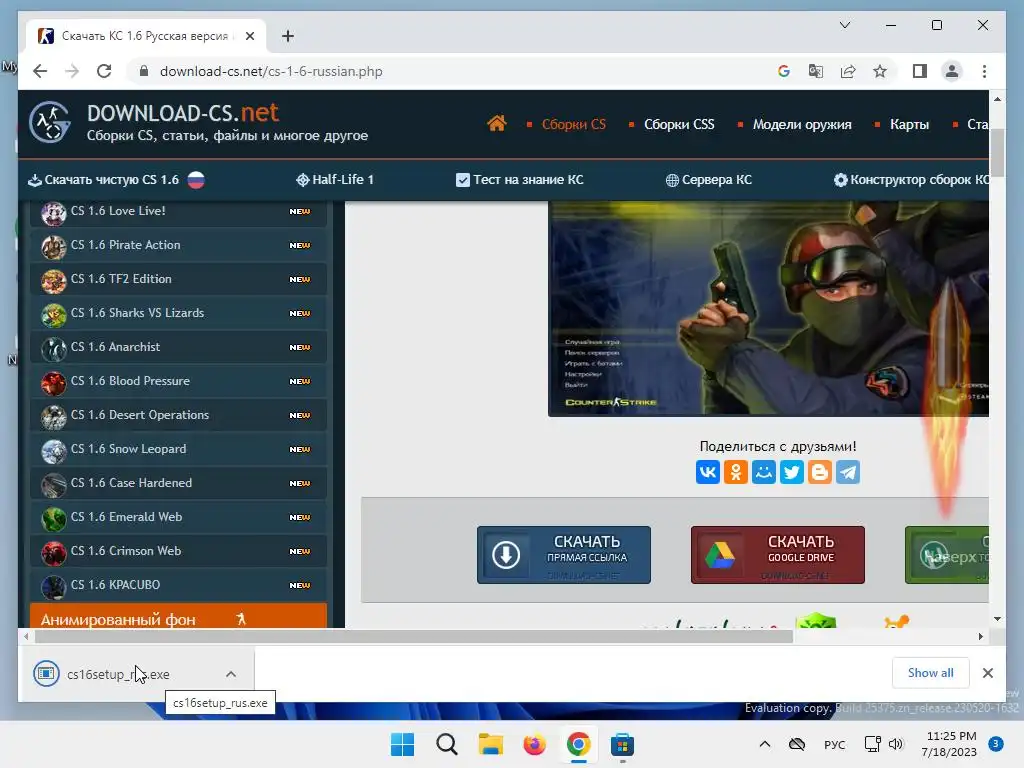Viewport: 1024px width, 768px height.
Task: Click the share page icon in address bar
Action: coord(848,71)
